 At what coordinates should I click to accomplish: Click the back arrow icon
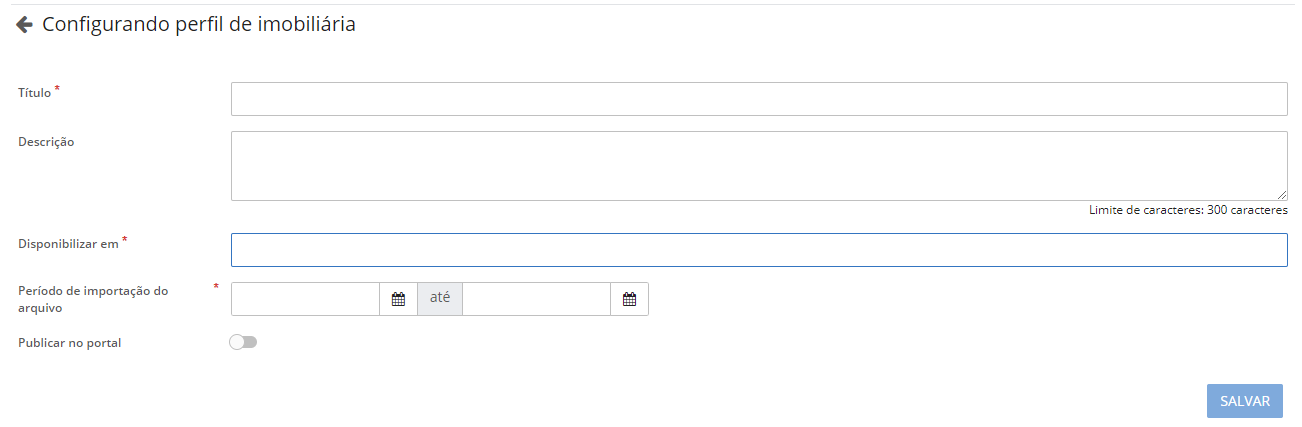(x=25, y=25)
